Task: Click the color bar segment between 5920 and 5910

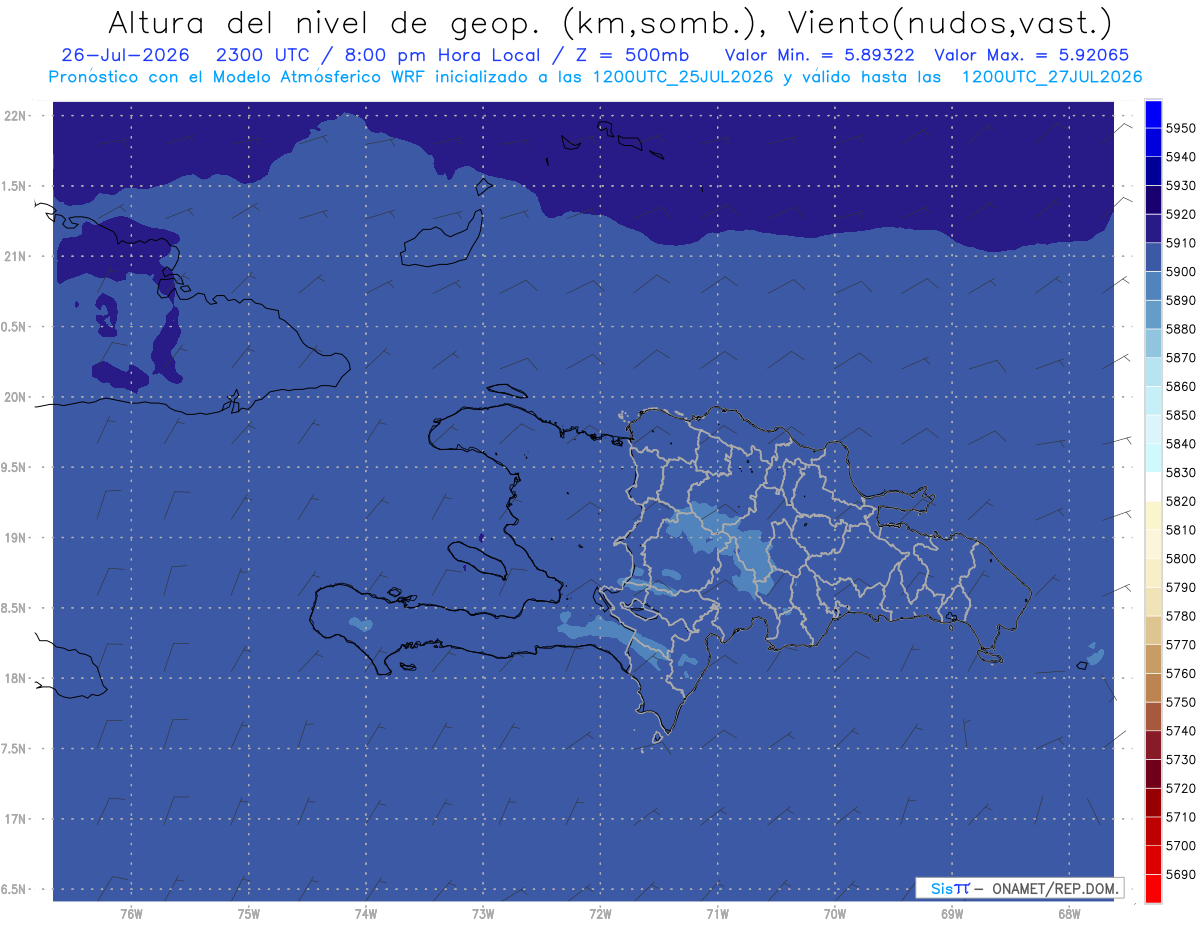Action: coord(1152,229)
